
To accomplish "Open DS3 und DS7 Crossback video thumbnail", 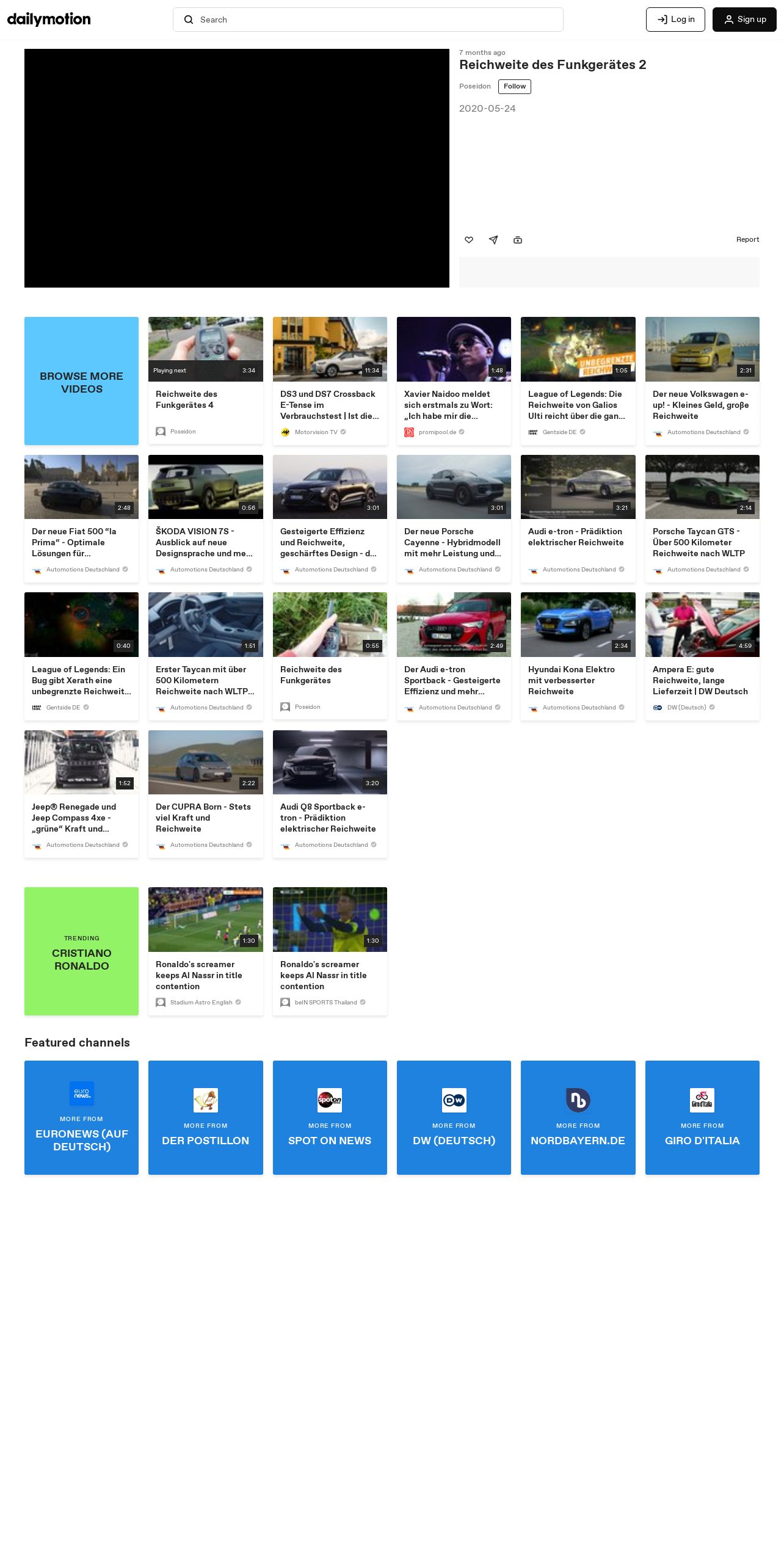I will (x=330, y=349).
